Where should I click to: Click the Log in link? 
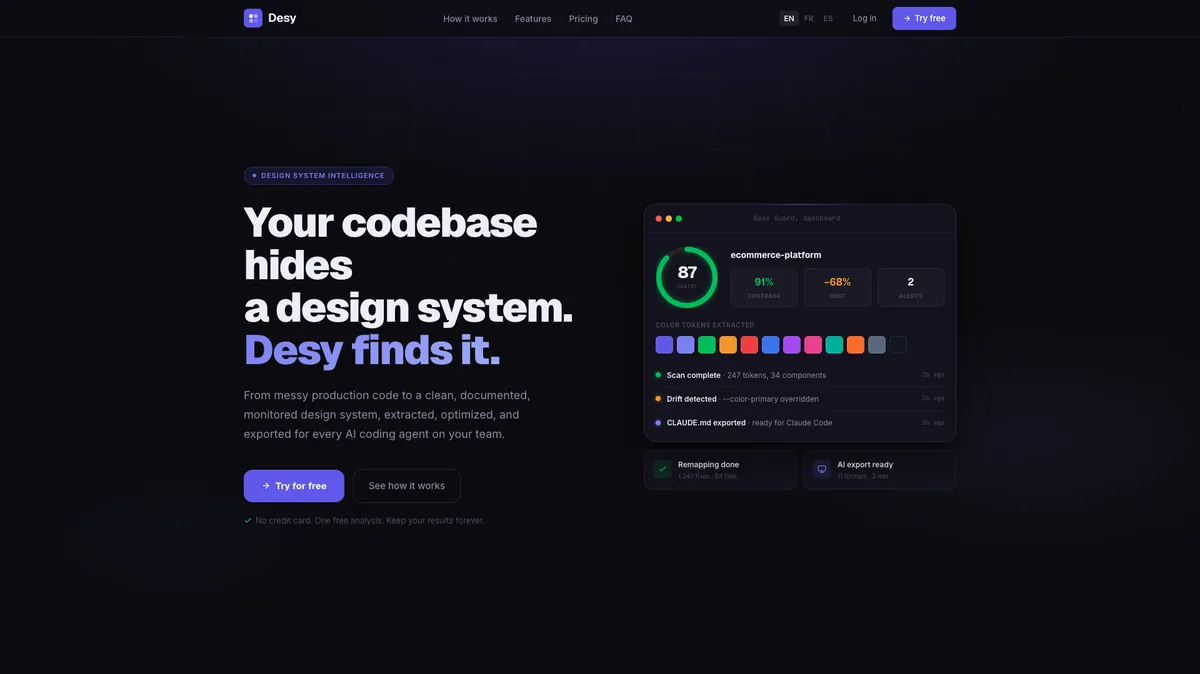pyautogui.click(x=864, y=18)
